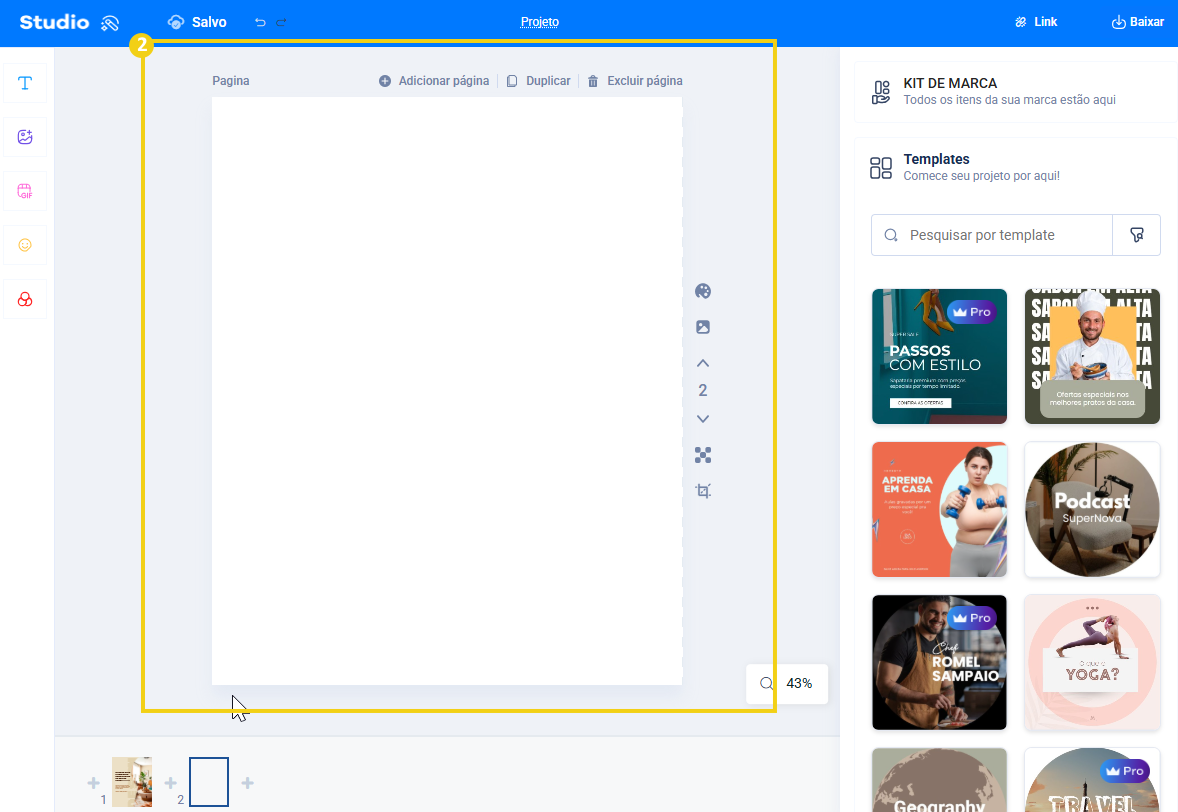
Task: Select the Passos com Estilo template
Action: (939, 356)
